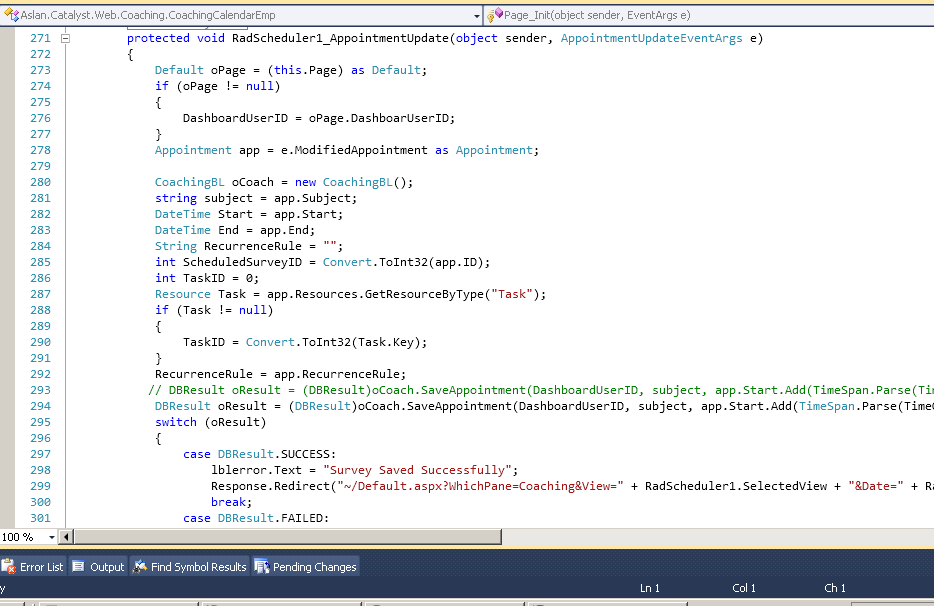Image resolution: width=934 pixels, height=606 pixels.
Task: Click the Find Symbol Results tab icon
Action: [x=139, y=567]
